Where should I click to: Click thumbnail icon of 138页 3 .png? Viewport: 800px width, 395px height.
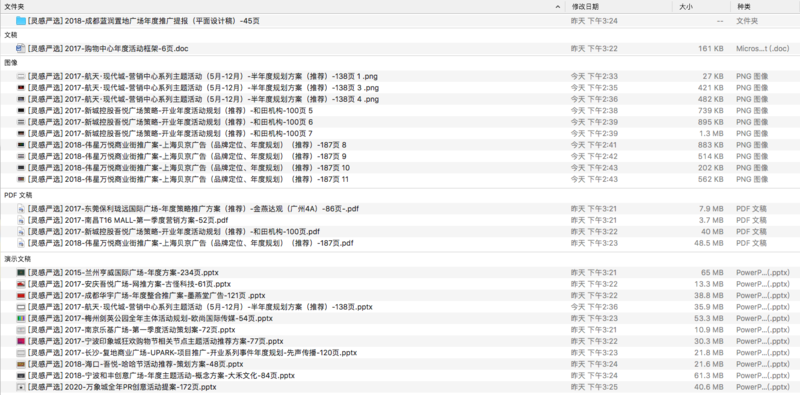(21, 88)
